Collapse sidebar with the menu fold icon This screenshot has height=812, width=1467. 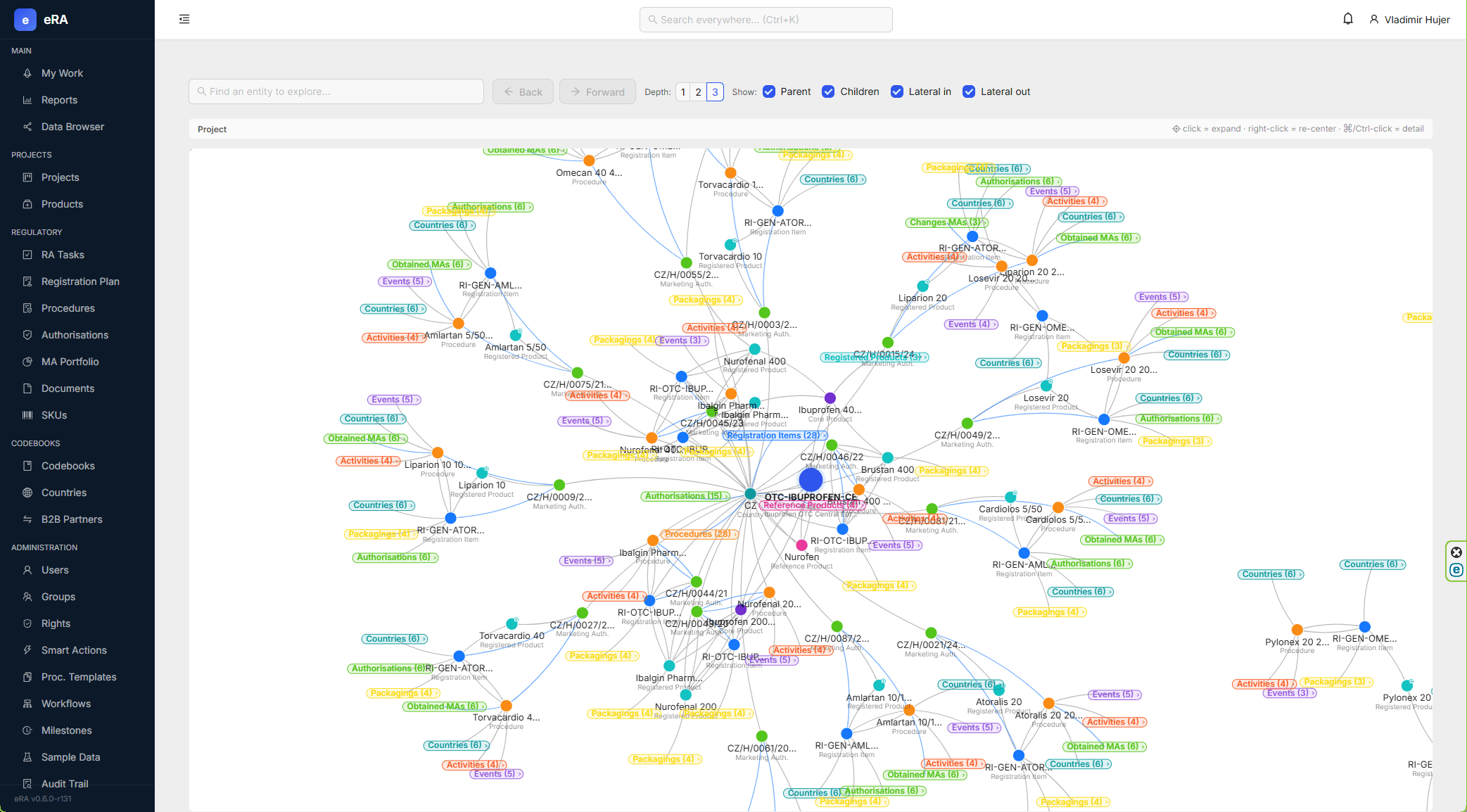[184, 19]
